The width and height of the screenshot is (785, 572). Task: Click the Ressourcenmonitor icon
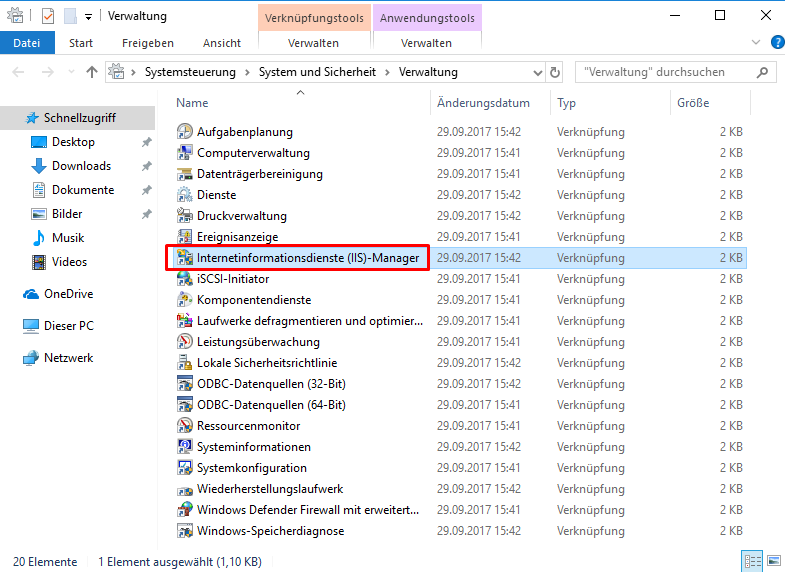pos(185,426)
